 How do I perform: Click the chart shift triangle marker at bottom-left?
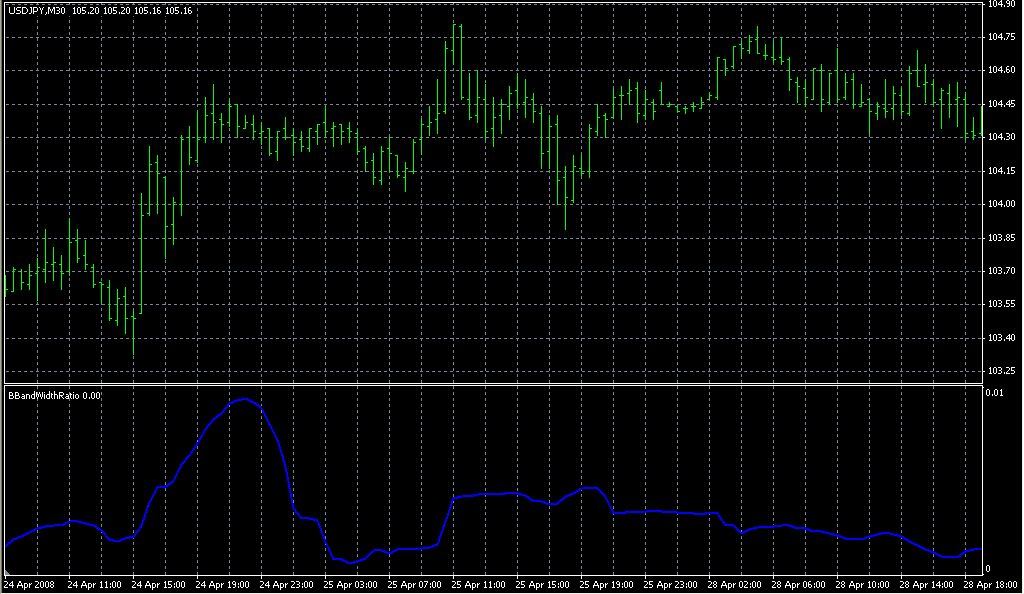click(x=8, y=572)
